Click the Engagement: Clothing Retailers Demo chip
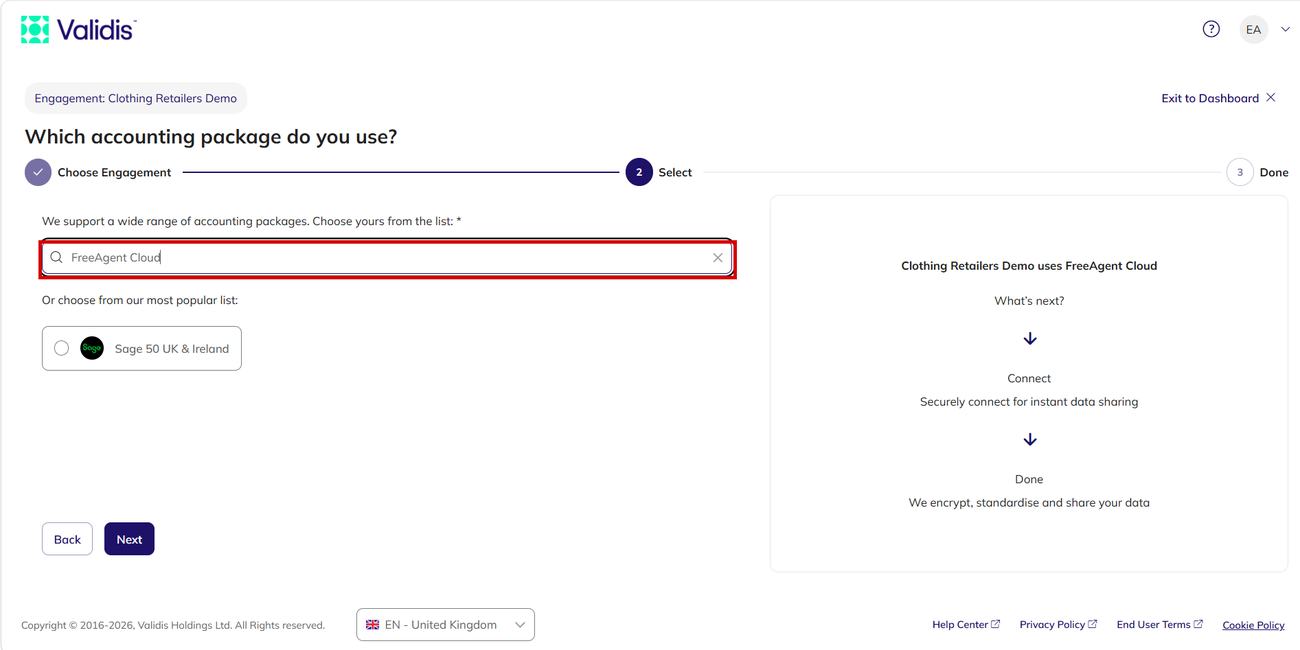Screen dimensions: 1300x650 [136, 98]
